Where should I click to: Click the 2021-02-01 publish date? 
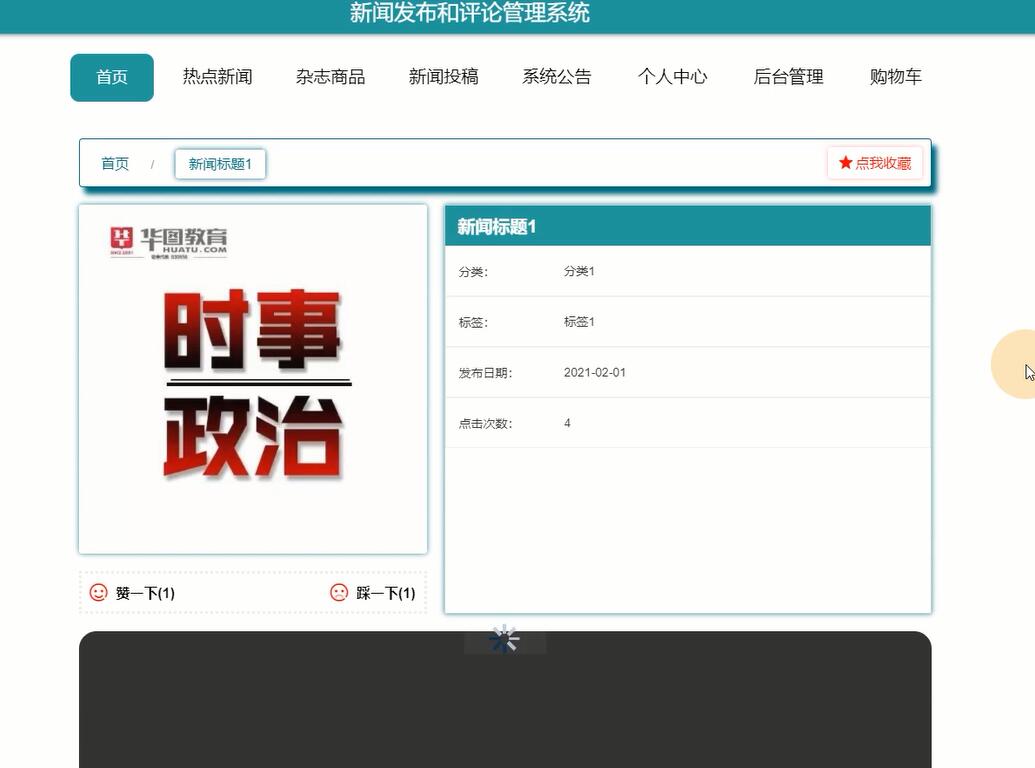(x=594, y=373)
